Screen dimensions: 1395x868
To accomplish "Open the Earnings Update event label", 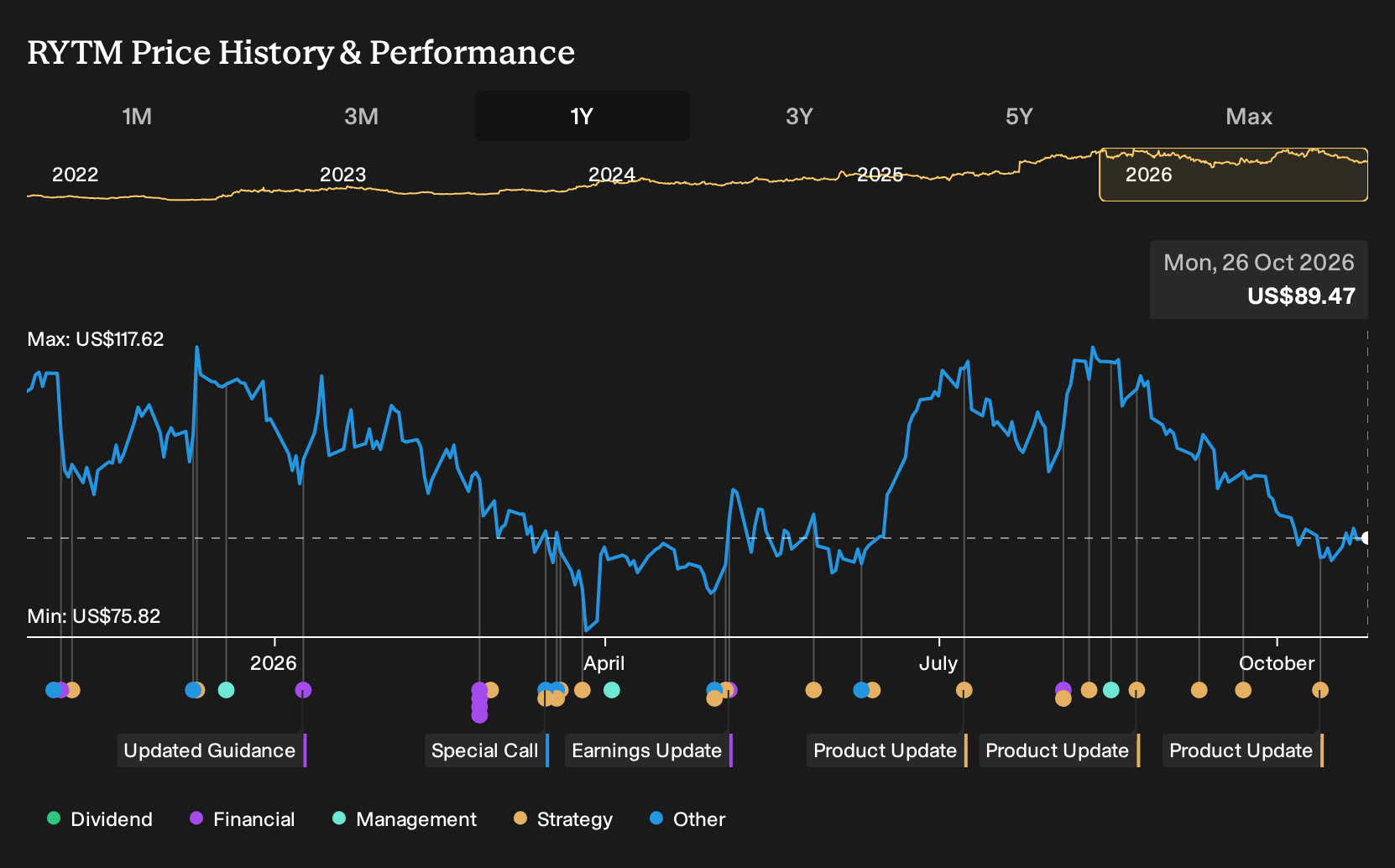I will click(649, 750).
